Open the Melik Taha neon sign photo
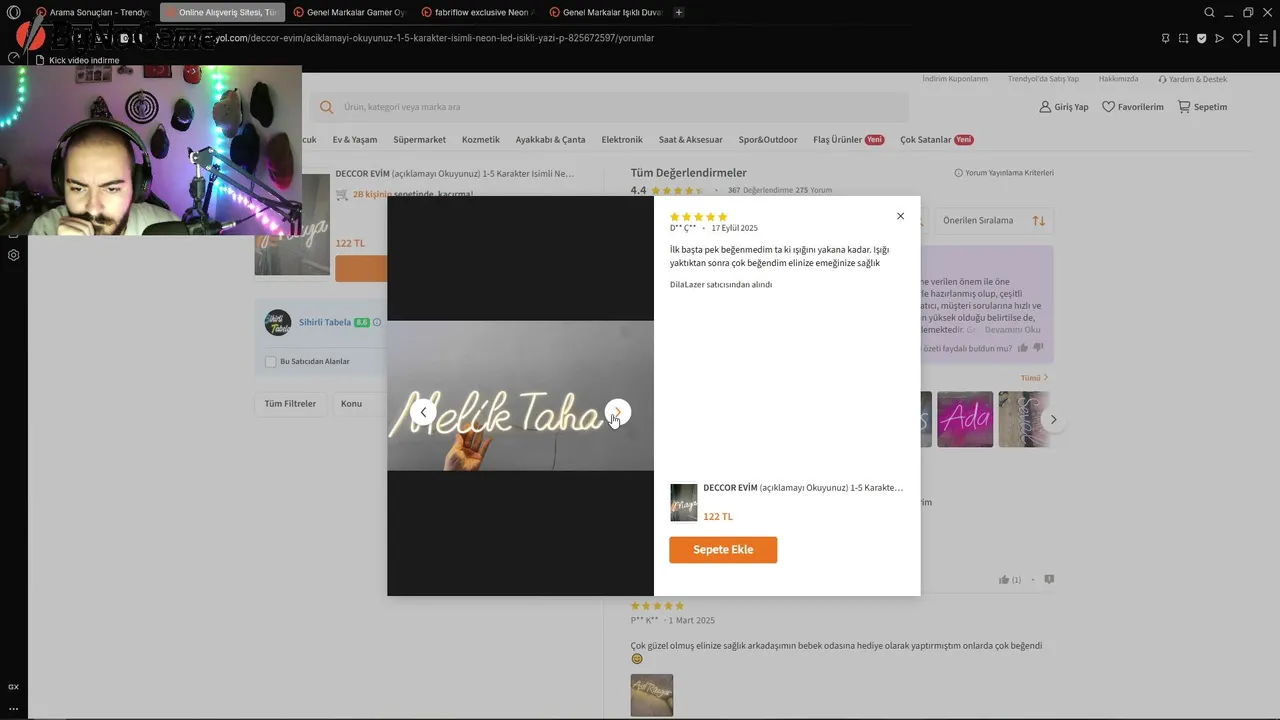 click(x=520, y=396)
